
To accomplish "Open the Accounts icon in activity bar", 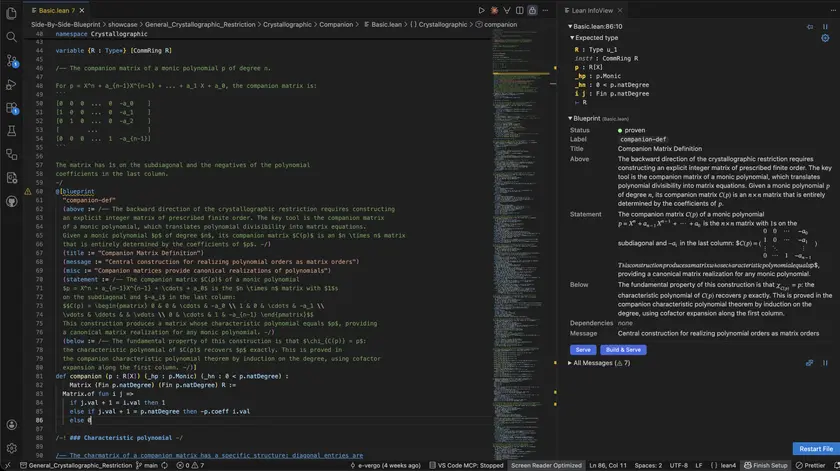I will tap(12, 425).
